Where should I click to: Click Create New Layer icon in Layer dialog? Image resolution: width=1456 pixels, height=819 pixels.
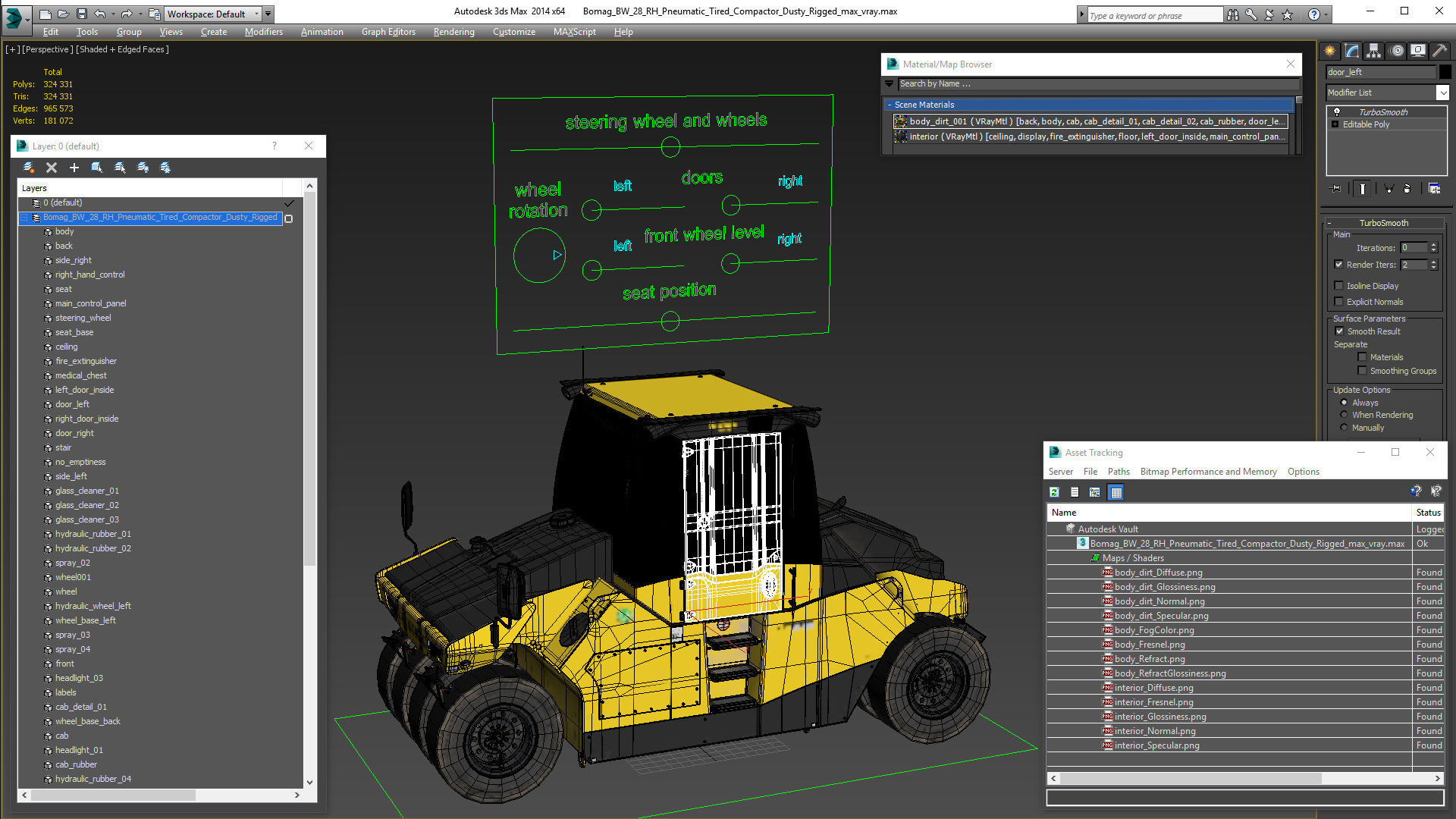pyautogui.click(x=29, y=168)
